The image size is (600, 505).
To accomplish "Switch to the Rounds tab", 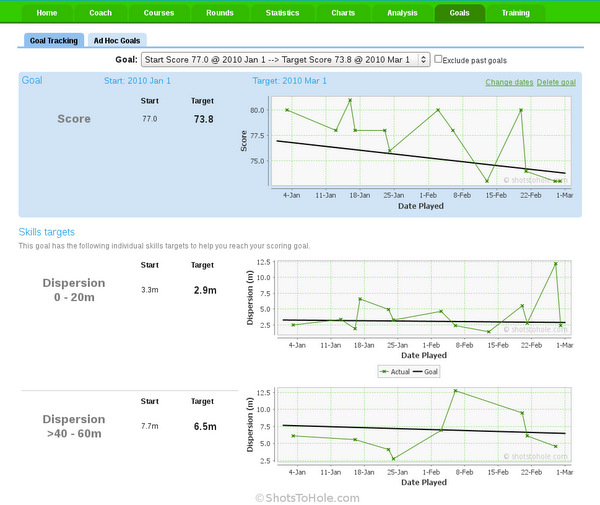I will pyautogui.click(x=220, y=13).
